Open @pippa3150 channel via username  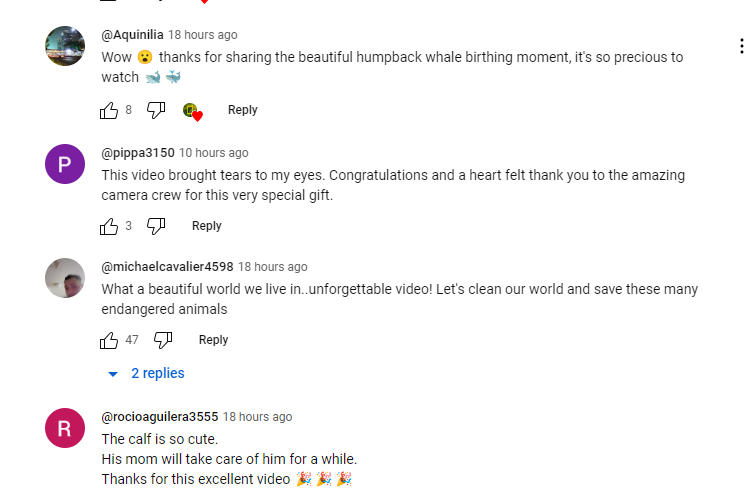138,153
